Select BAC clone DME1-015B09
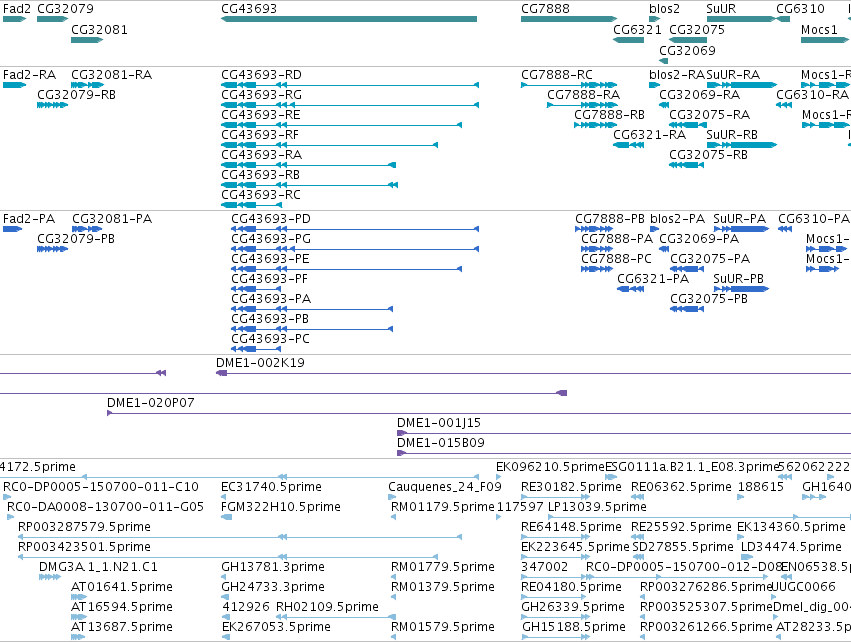This screenshot has height=642, width=851. click(624, 454)
